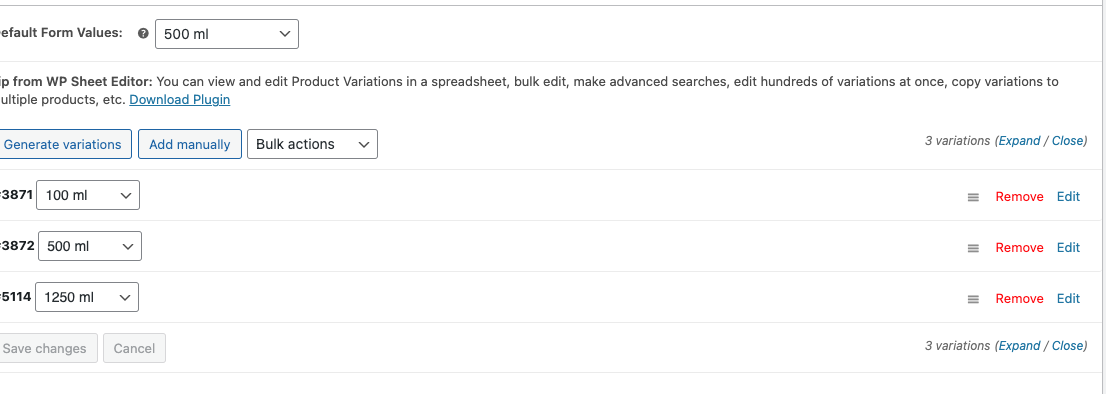Expand all variations using top Expand link
The image size is (1106, 394).
pos(1019,140)
